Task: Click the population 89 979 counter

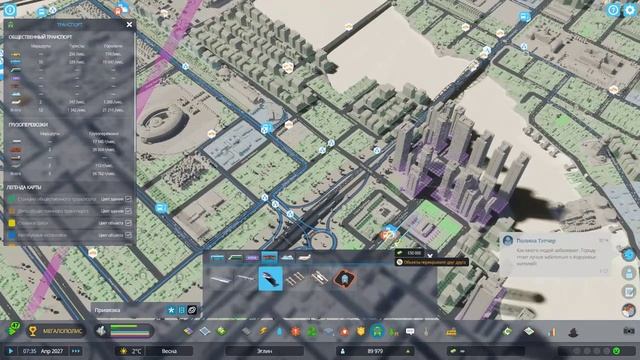Action: (x=375, y=351)
